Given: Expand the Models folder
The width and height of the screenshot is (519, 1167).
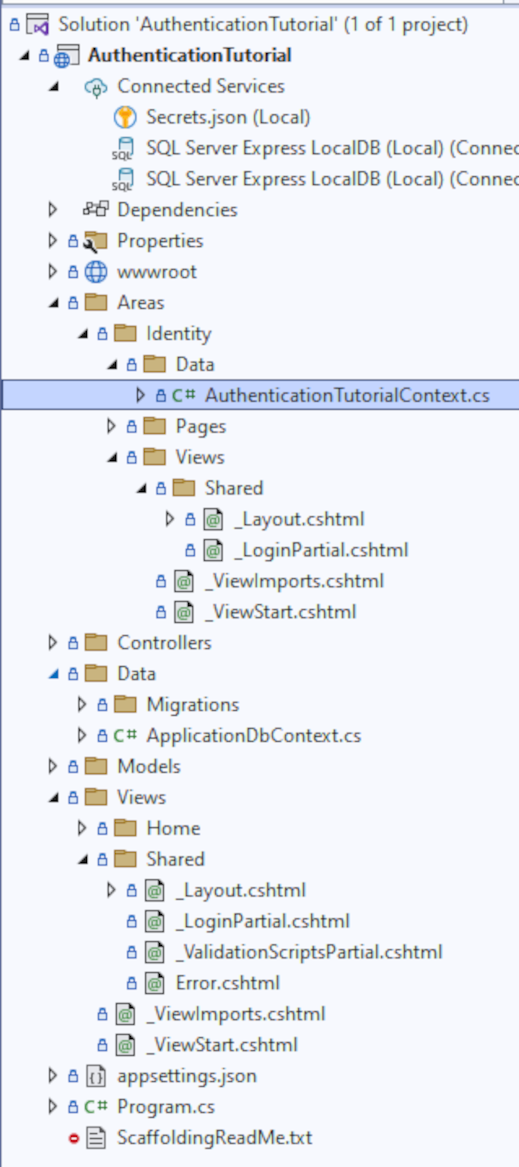Looking at the screenshot, I should coord(52,766).
